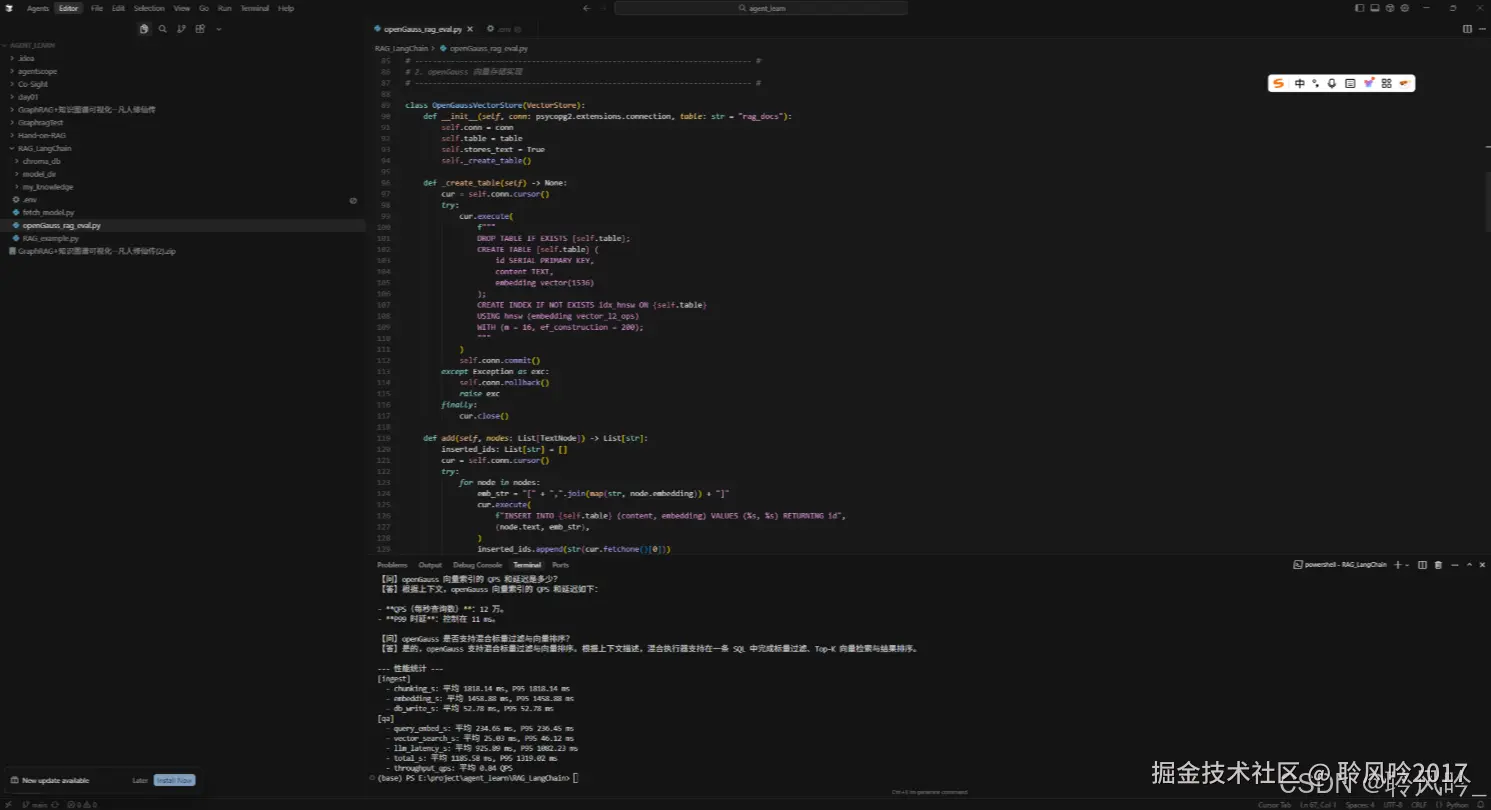This screenshot has height=810, width=1491.
Task: Open the Extensions view icon
Action: tap(200, 29)
